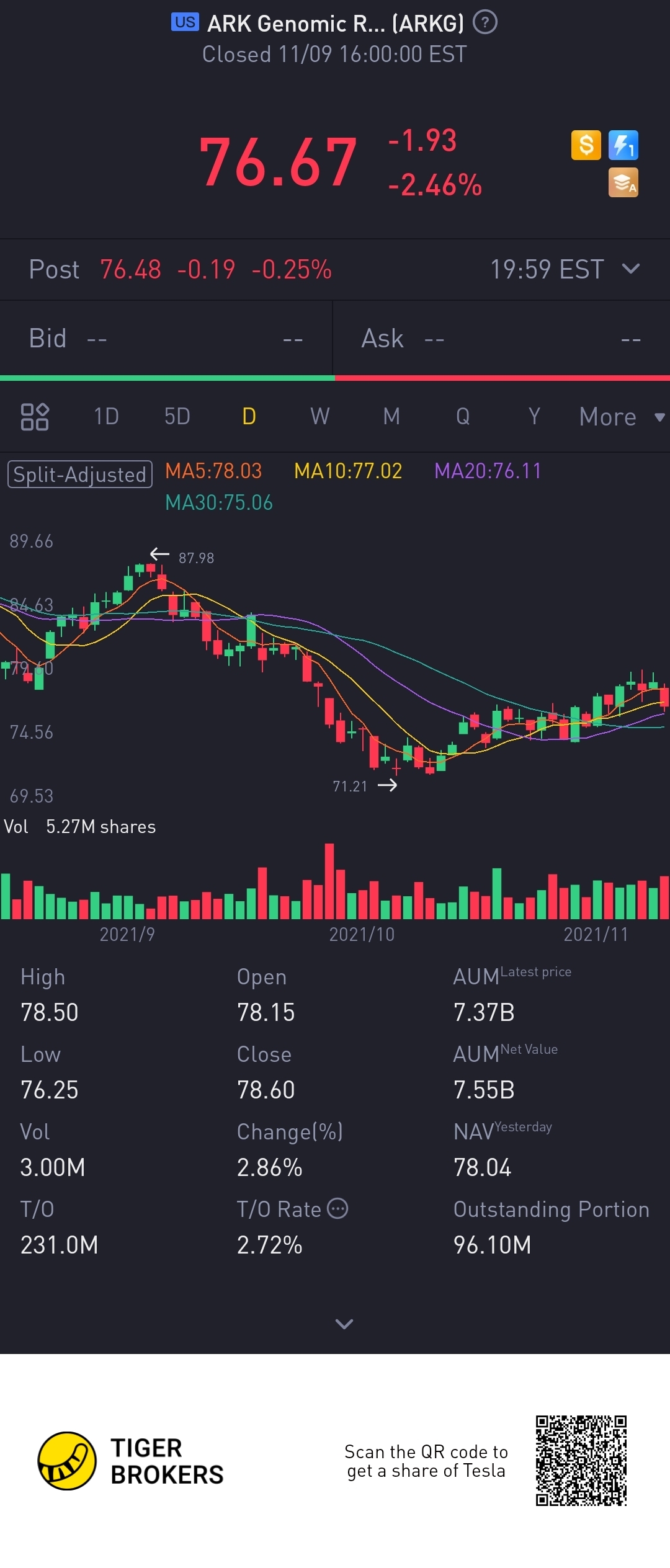The width and height of the screenshot is (670, 1568).
Task: Tap the T/O Rate info icon
Action: [x=337, y=1208]
